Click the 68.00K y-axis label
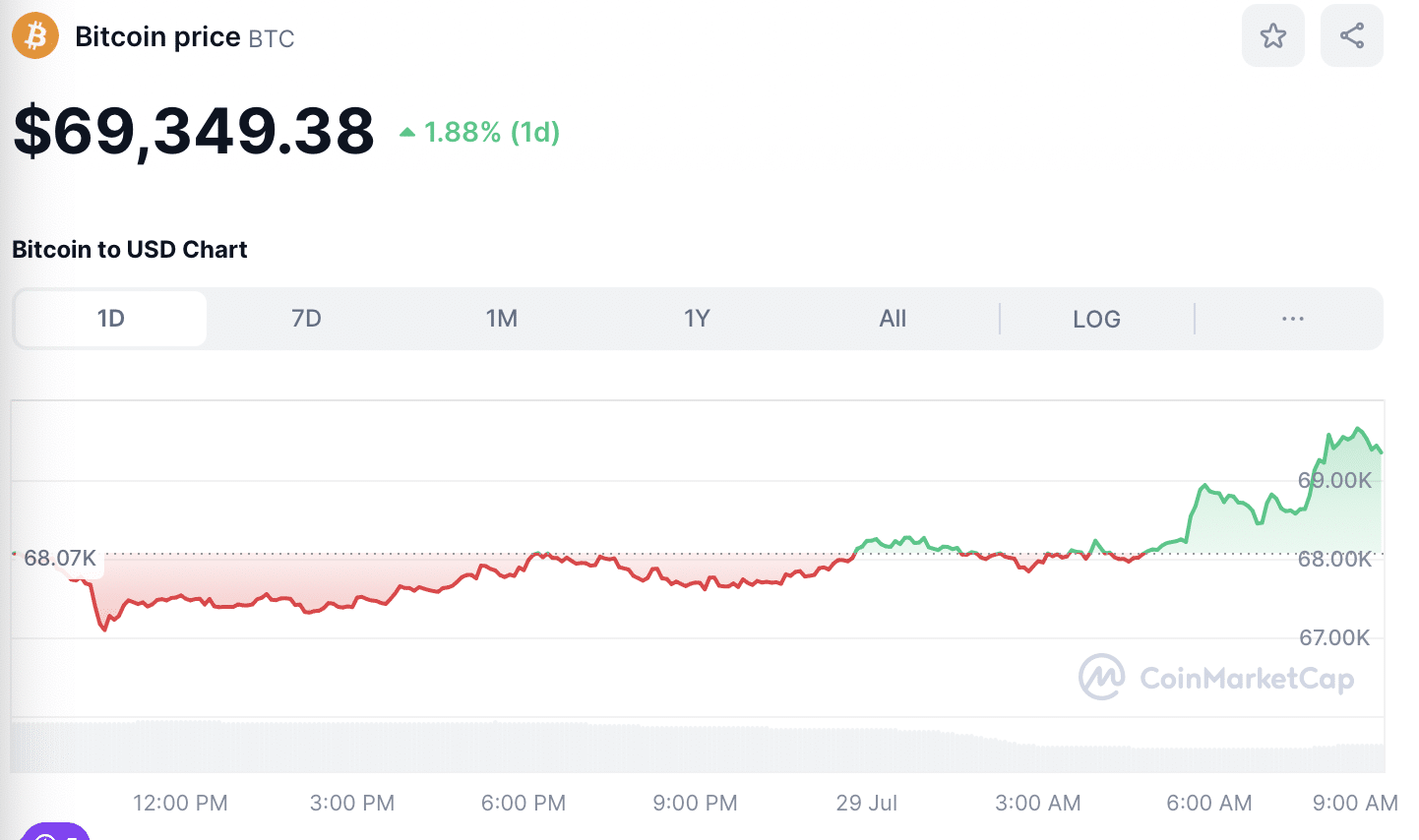This screenshot has width=1419, height=840. point(1334,559)
